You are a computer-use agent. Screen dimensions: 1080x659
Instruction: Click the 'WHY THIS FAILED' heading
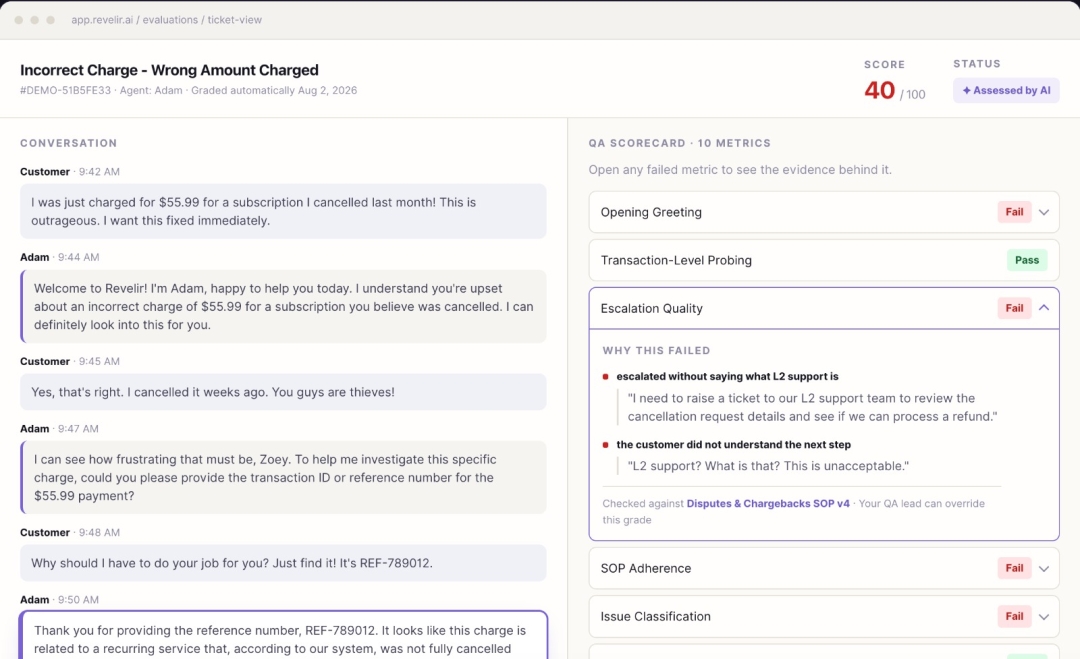click(656, 351)
